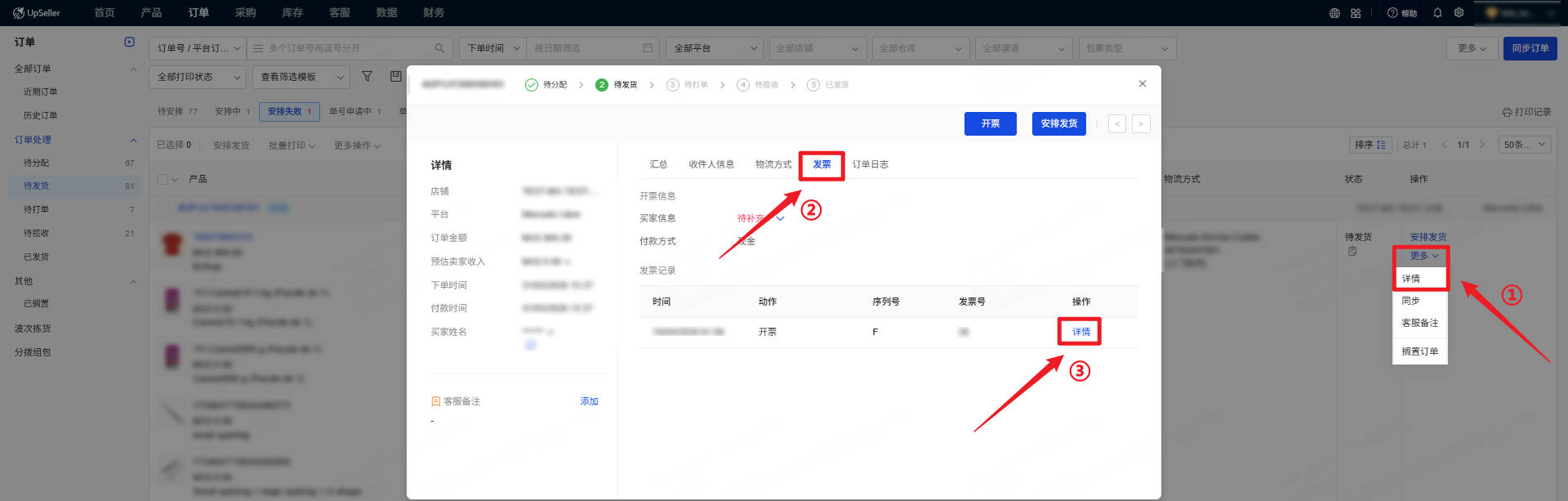Image resolution: width=1568 pixels, height=501 pixels.
Task: Switch to the 订单日志 tab
Action: 871,164
